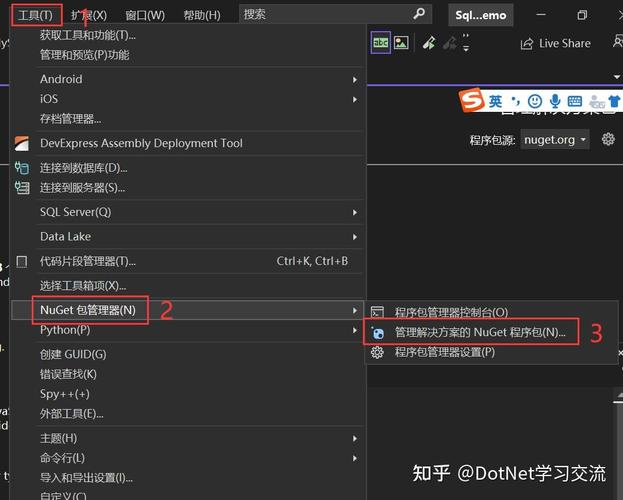Select 获取工具和功能(T)...
This screenshot has height=500, width=623.
pyautogui.click(x=188, y=35)
